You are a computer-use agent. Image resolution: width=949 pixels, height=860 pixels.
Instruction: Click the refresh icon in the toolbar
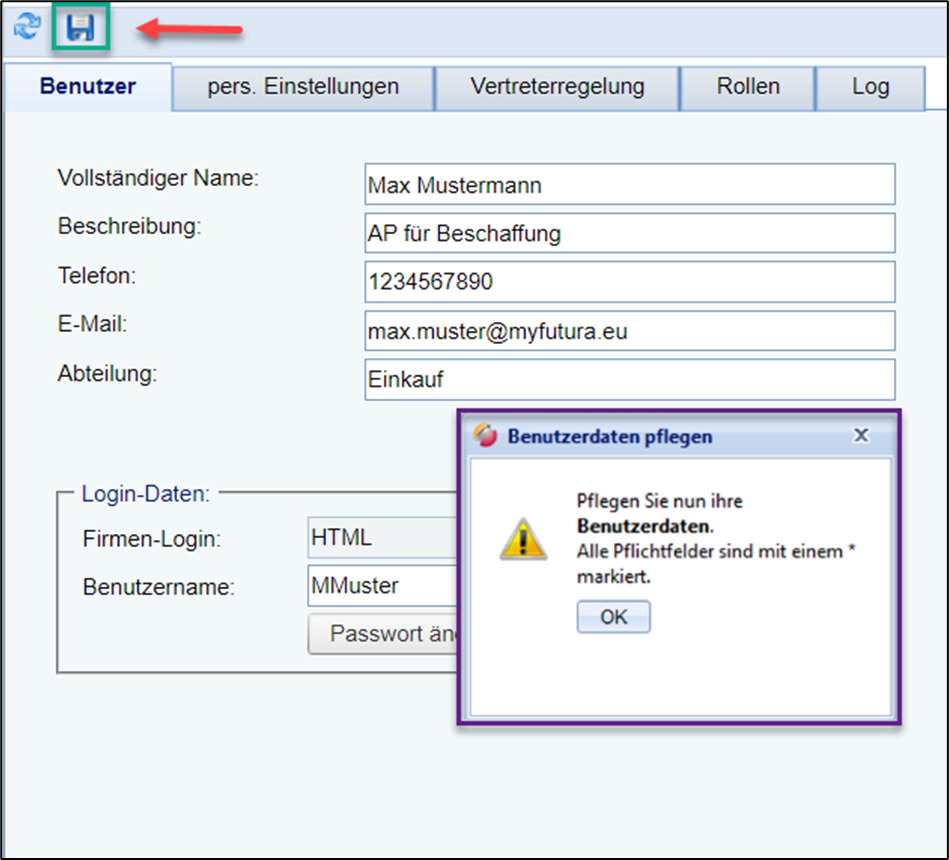click(x=26, y=28)
